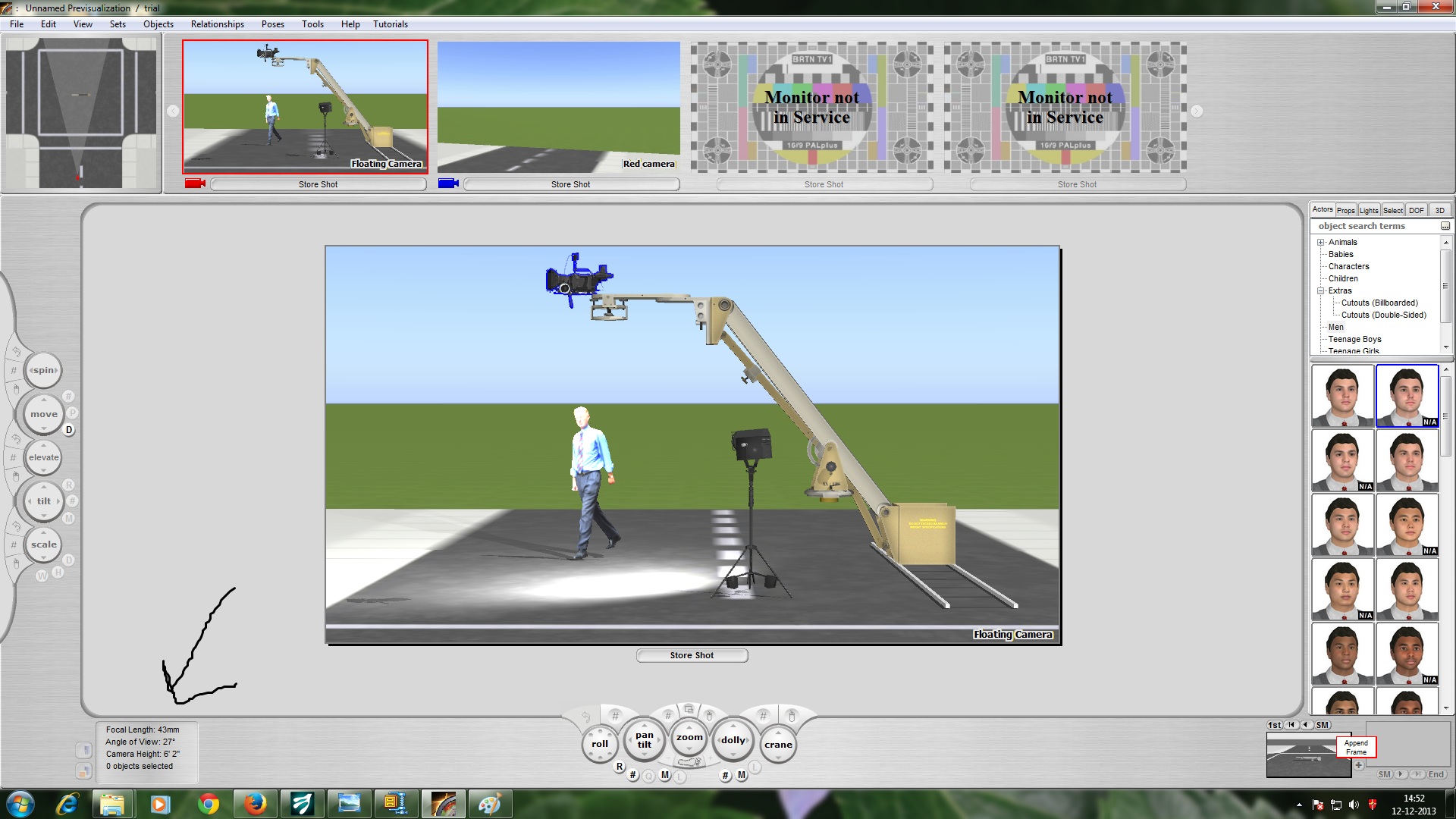Switch to the Props tab

tap(1345, 210)
